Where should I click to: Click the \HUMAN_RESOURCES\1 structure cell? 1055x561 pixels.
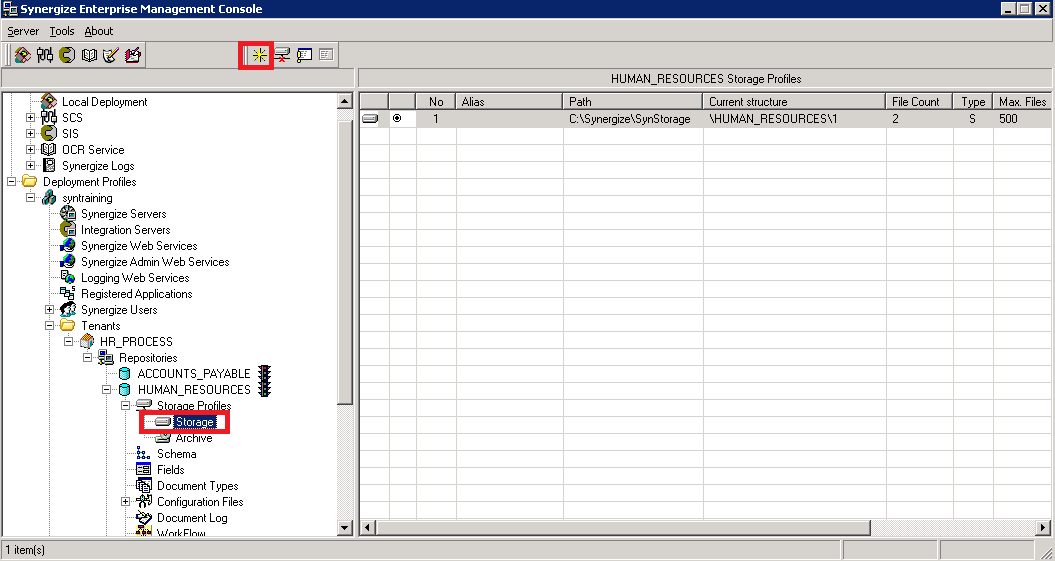click(x=795, y=119)
